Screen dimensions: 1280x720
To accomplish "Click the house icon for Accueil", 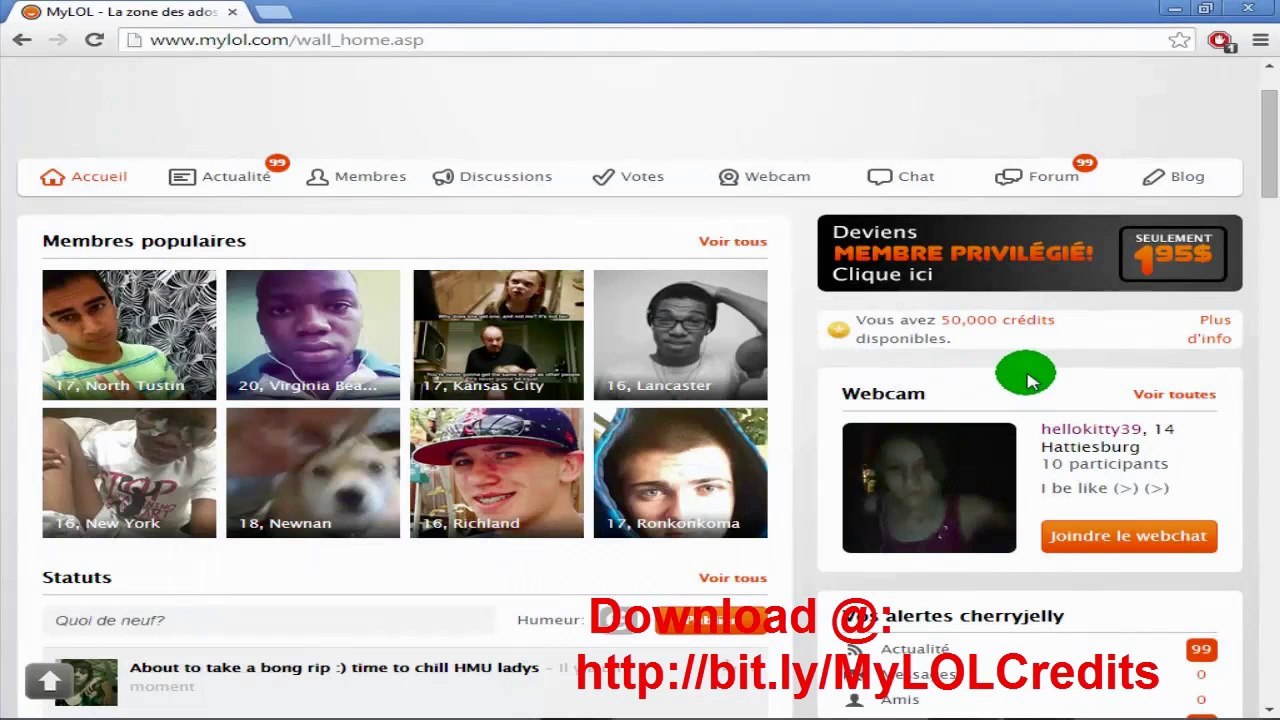I will (x=52, y=177).
